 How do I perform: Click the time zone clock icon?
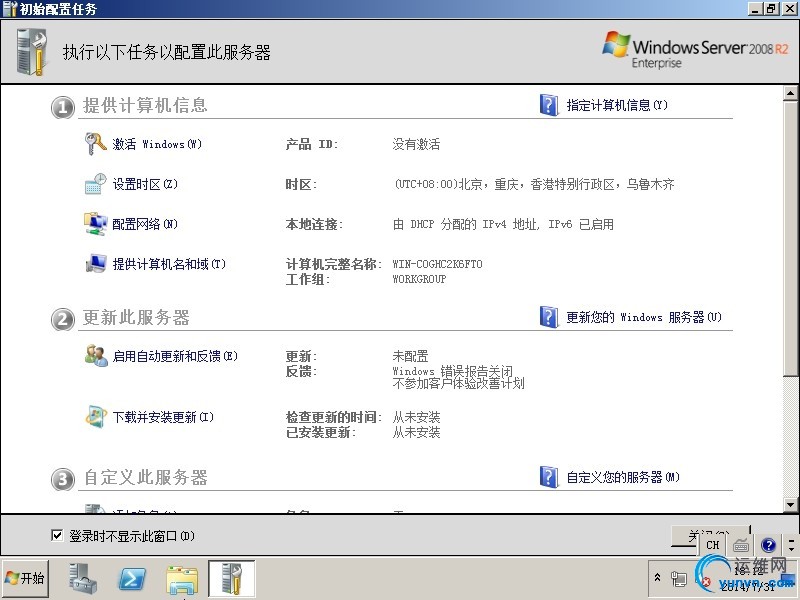(x=95, y=184)
